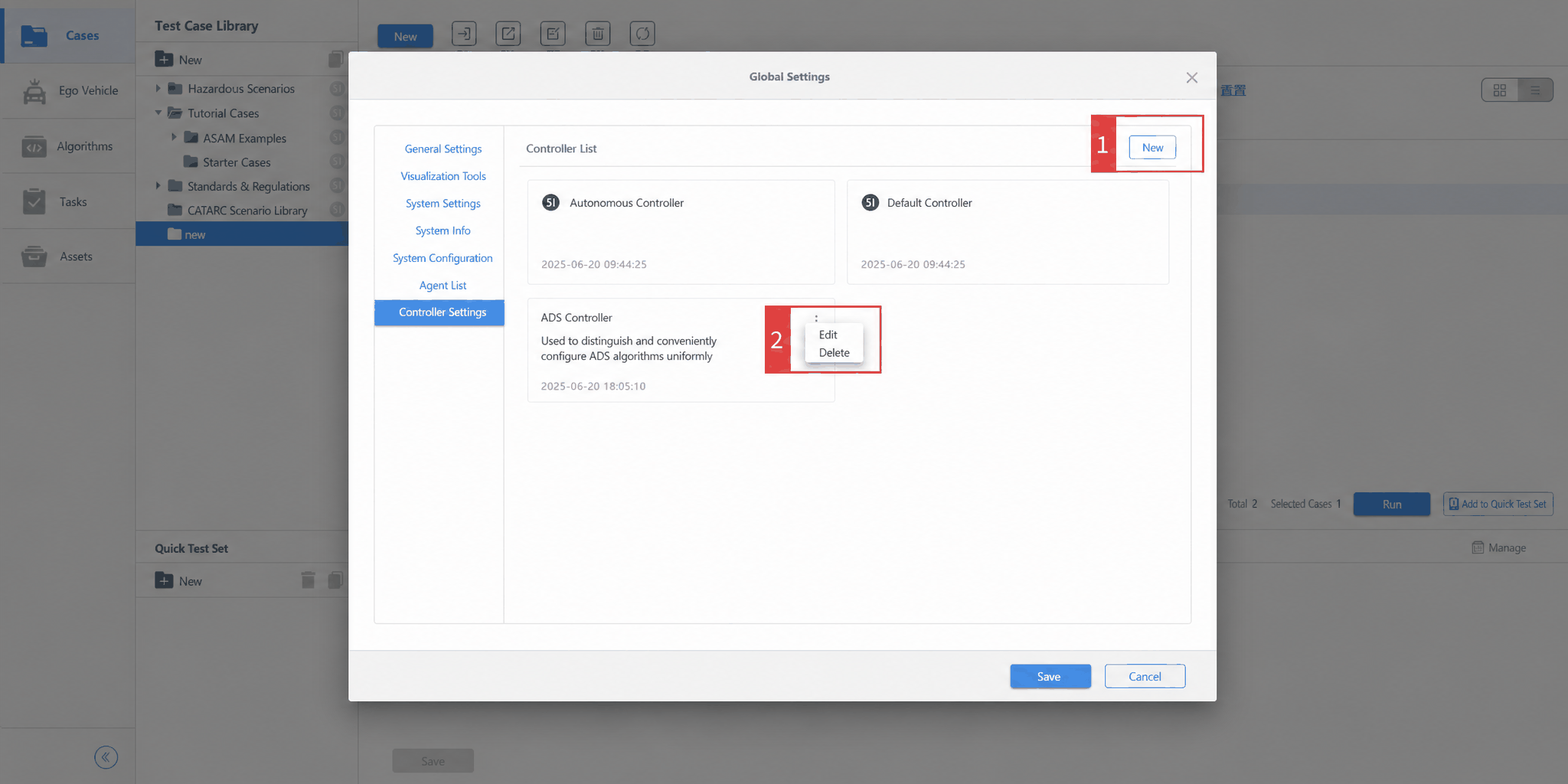Screen dimensions: 1568x784
Task: Click the 51 logo on Autonomous Controller card
Action: (550, 202)
